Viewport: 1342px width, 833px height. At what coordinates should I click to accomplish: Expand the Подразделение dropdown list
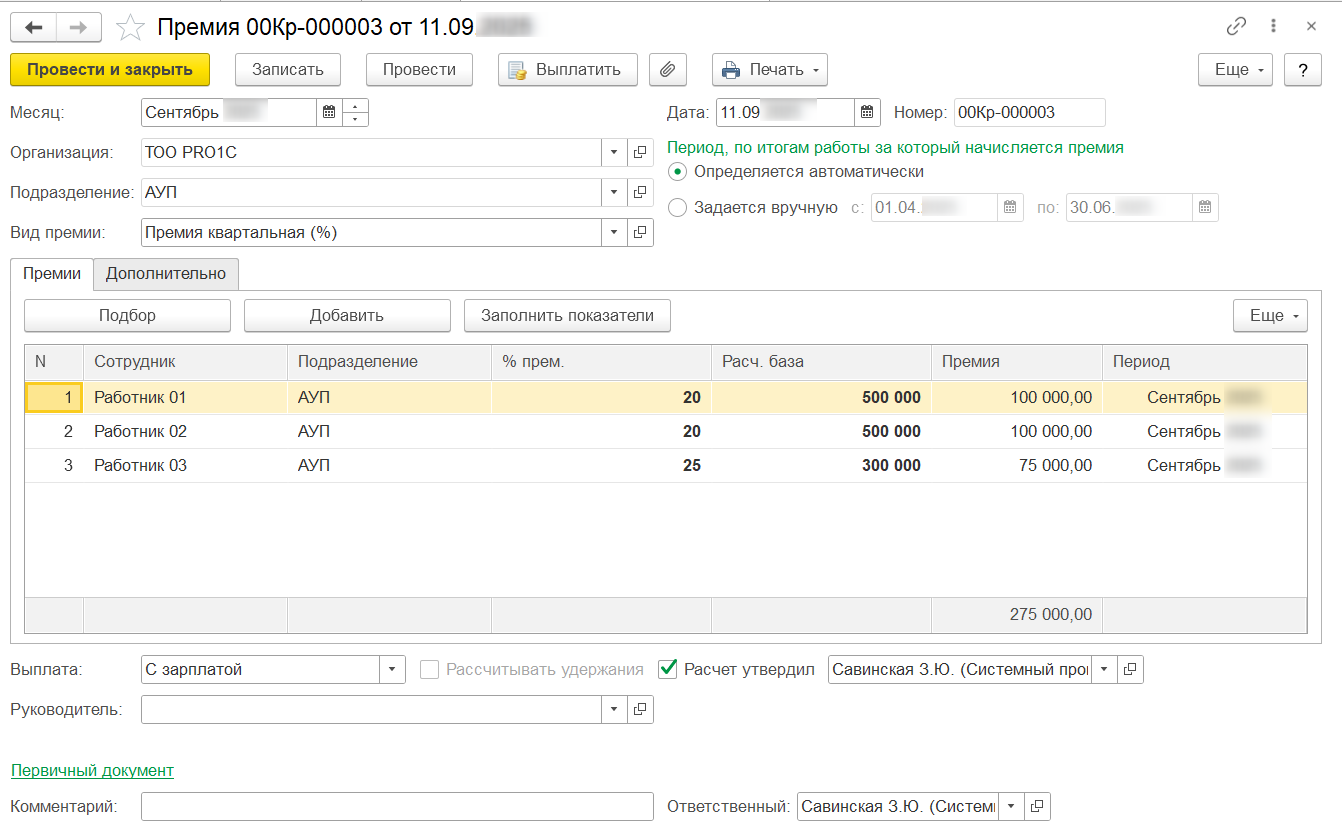(x=613, y=193)
